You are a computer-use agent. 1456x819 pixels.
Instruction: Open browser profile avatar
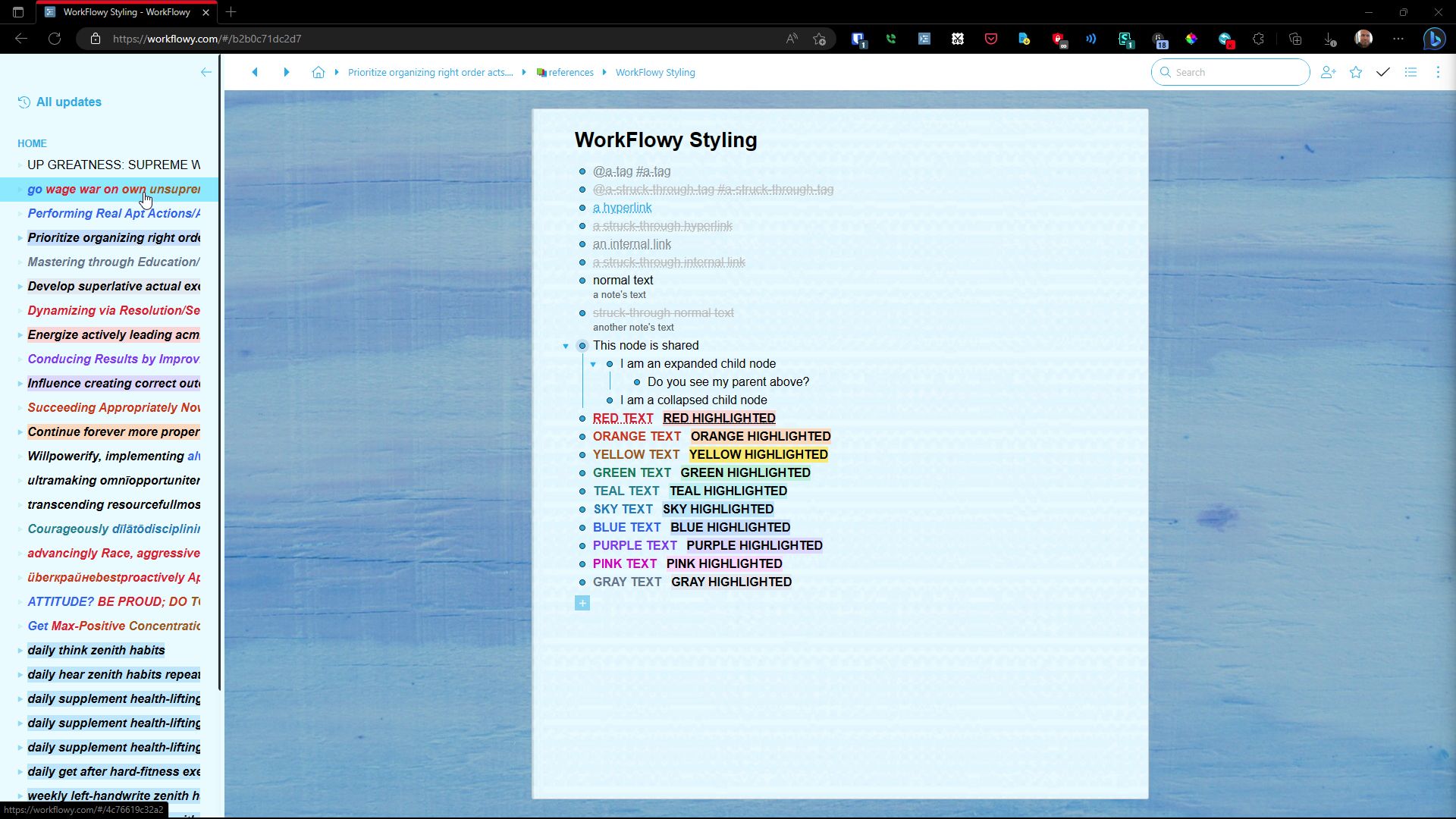1363,39
